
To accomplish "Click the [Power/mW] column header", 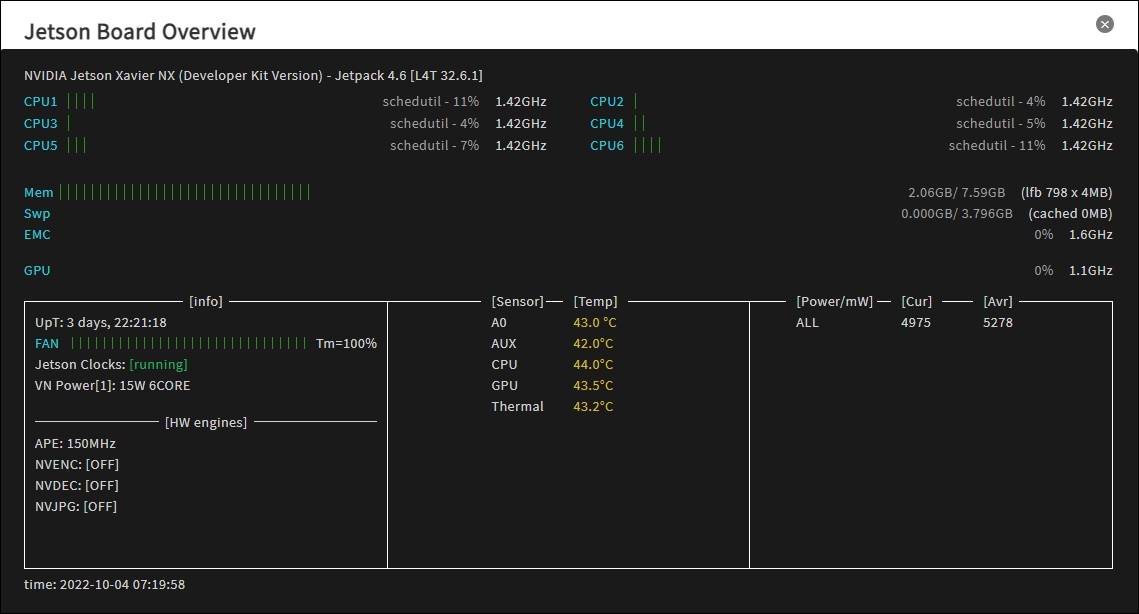I will tap(834, 301).
